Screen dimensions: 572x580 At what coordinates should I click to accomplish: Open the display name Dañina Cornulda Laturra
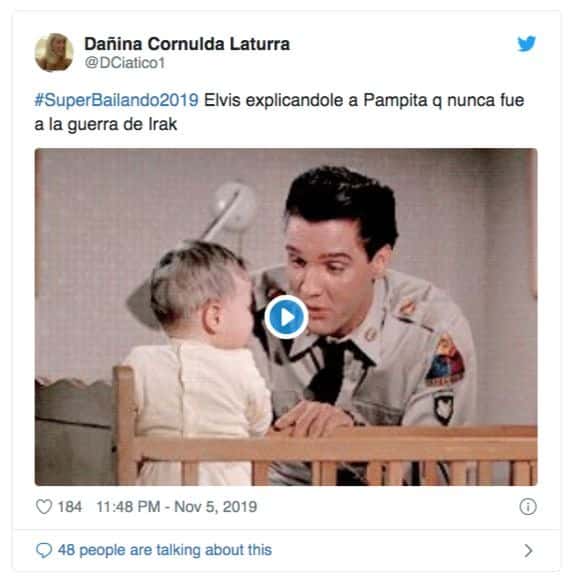187,44
